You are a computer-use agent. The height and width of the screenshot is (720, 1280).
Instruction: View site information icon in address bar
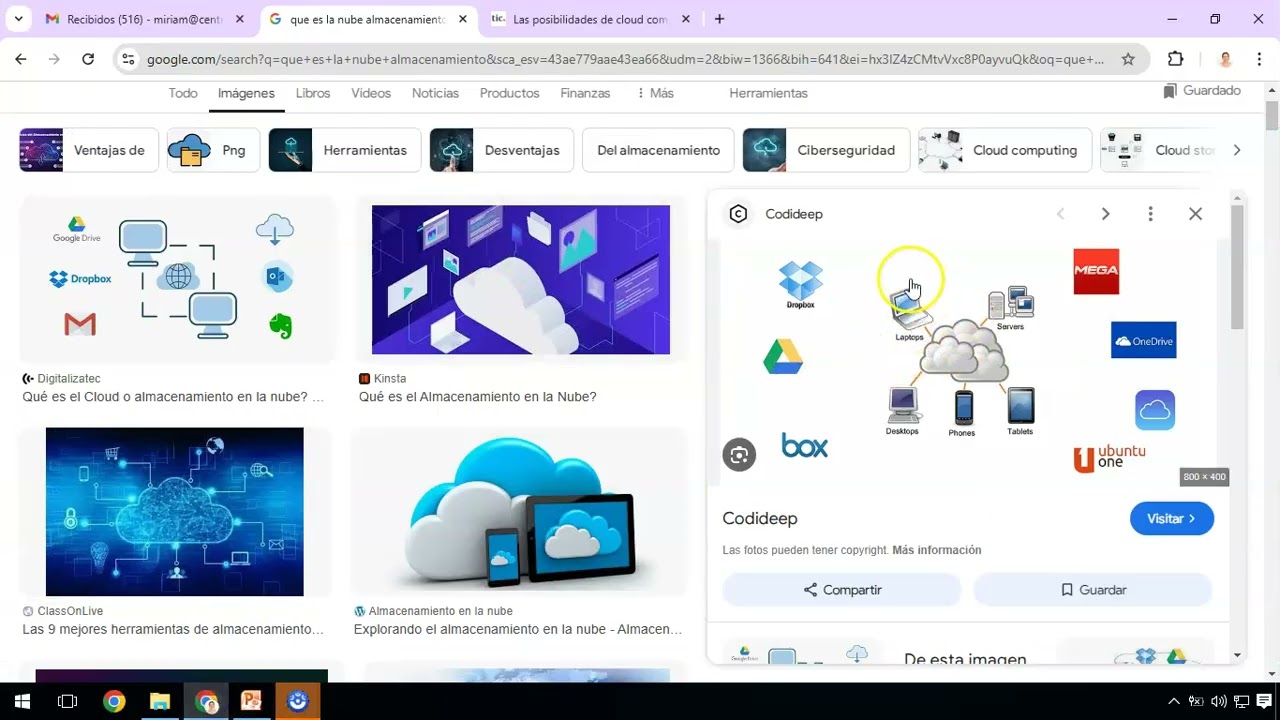pos(127,59)
